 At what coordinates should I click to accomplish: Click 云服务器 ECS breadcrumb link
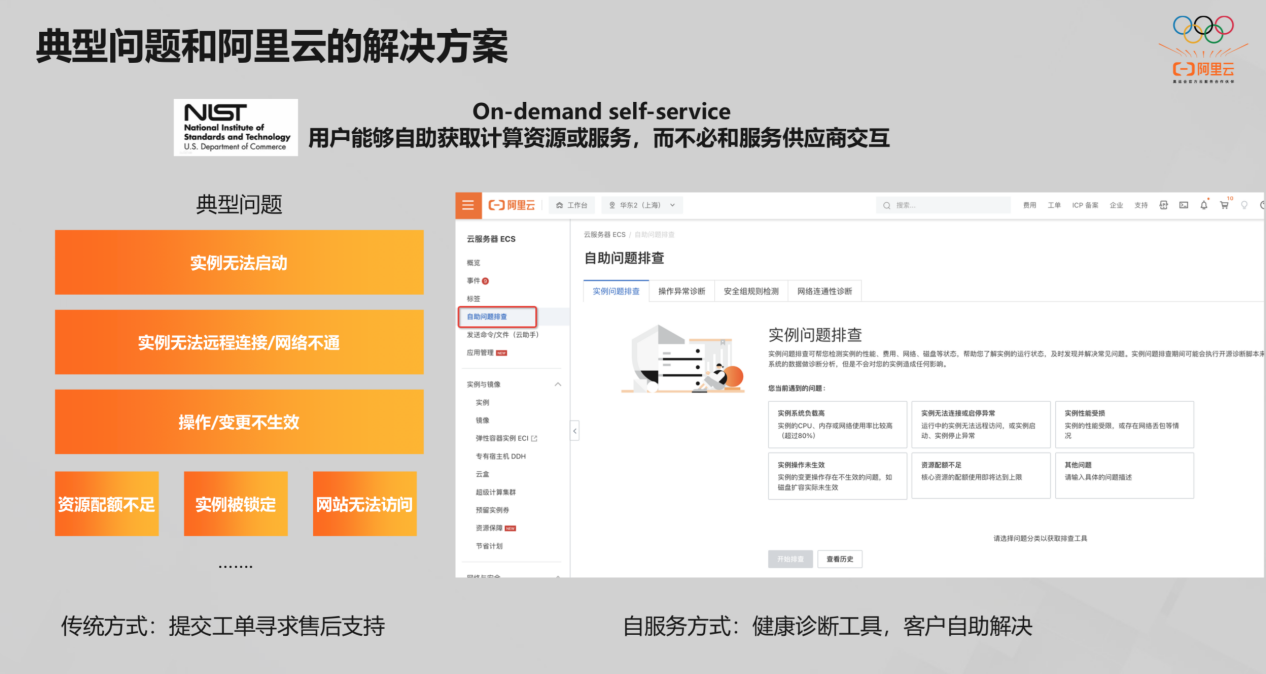tap(605, 234)
